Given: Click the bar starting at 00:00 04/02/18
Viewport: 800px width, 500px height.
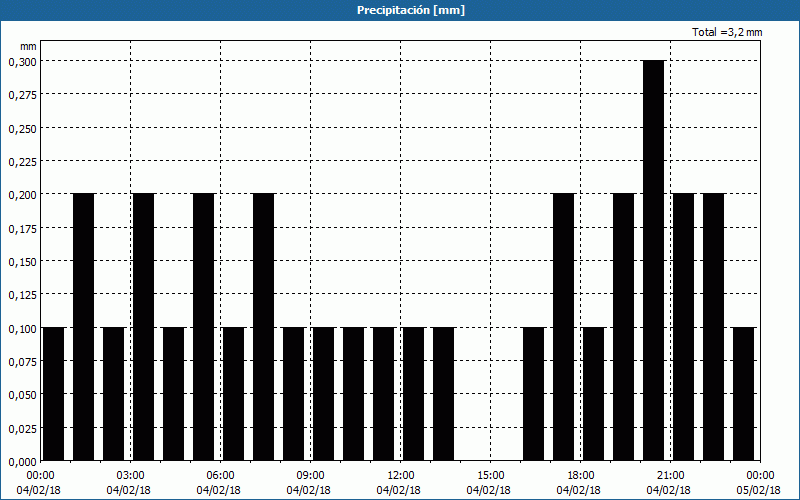Looking at the screenshot, I should (x=54, y=394).
